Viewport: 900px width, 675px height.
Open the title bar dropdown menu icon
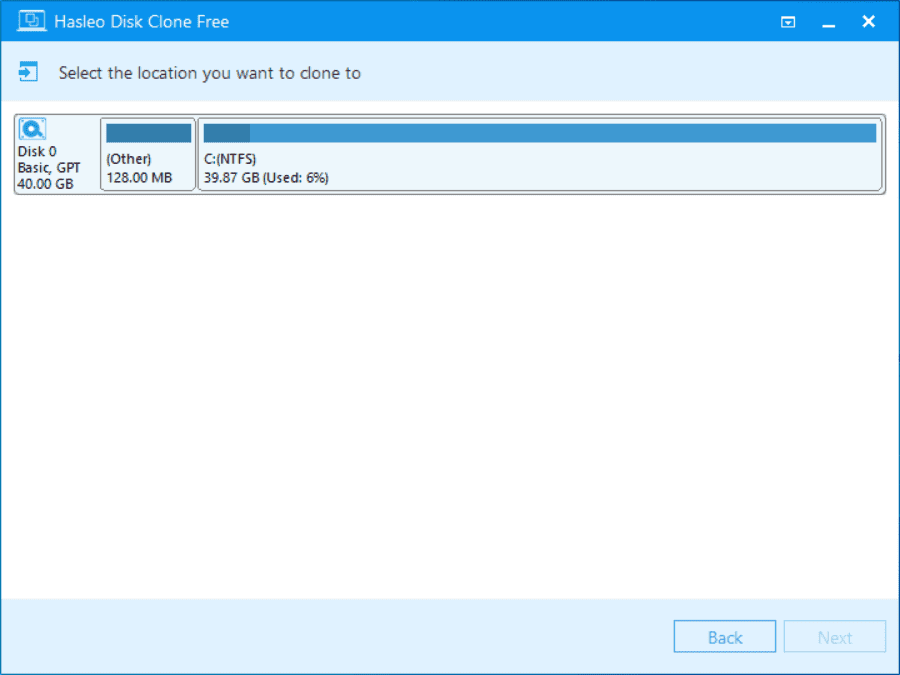788,22
